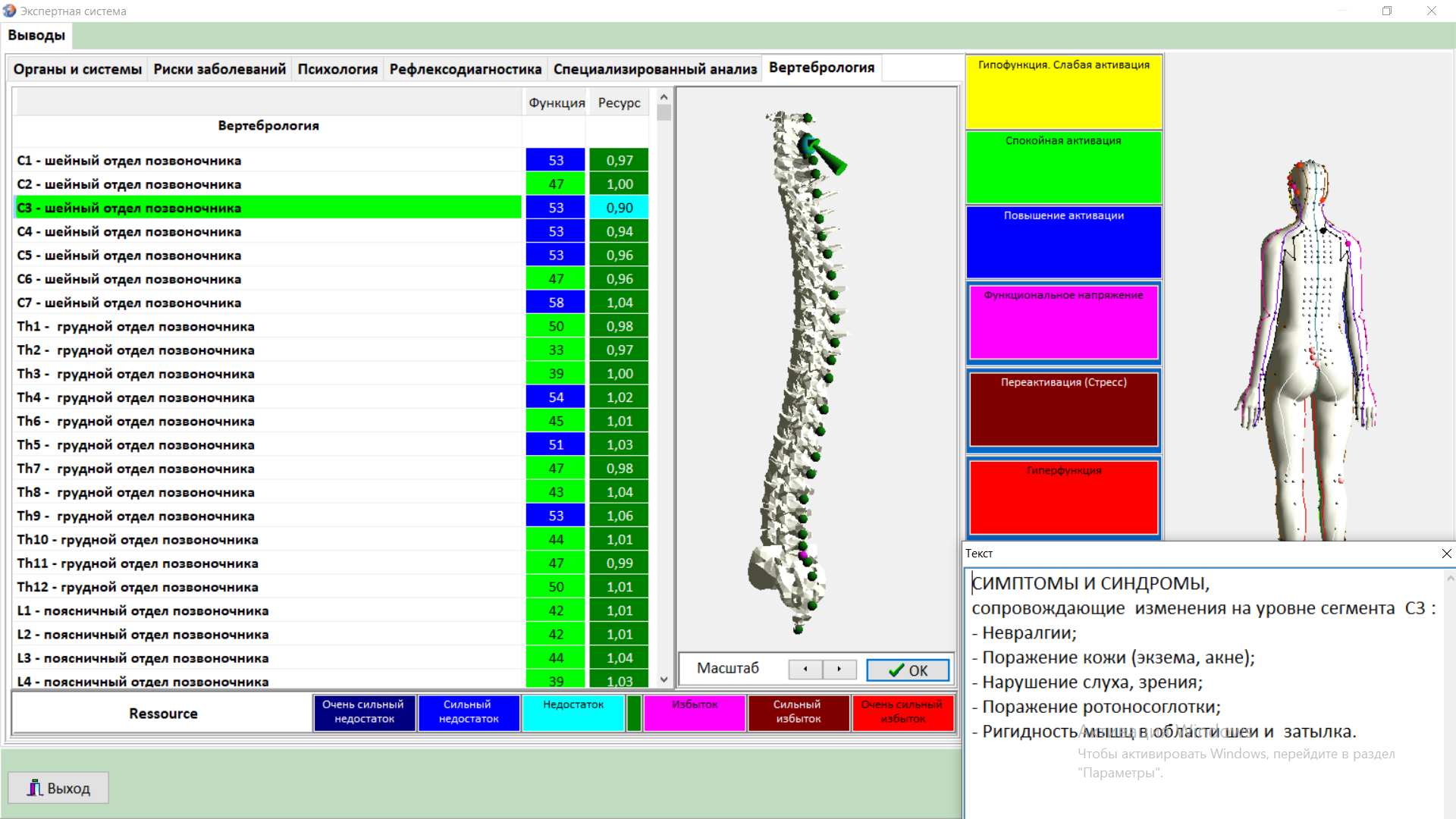
Task: Click the 3D spine model view
Action: 816,369
